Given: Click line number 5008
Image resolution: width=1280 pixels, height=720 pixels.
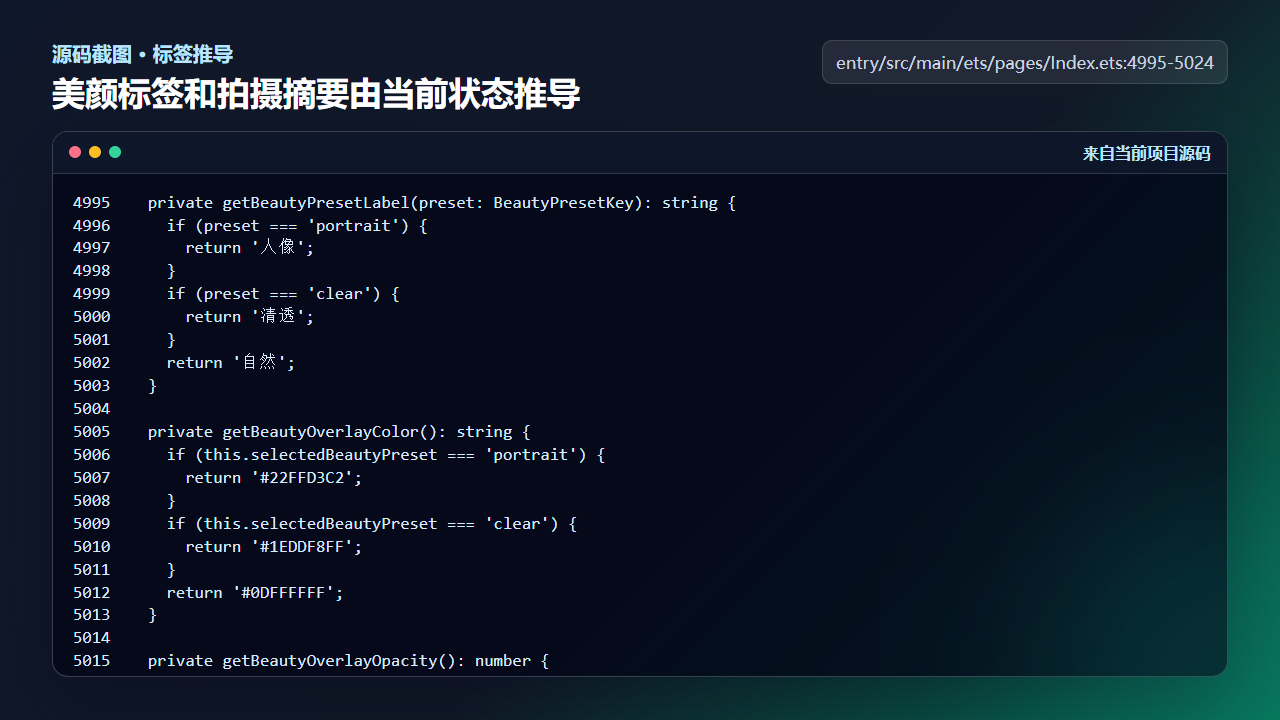Looking at the screenshot, I should 92,501.
